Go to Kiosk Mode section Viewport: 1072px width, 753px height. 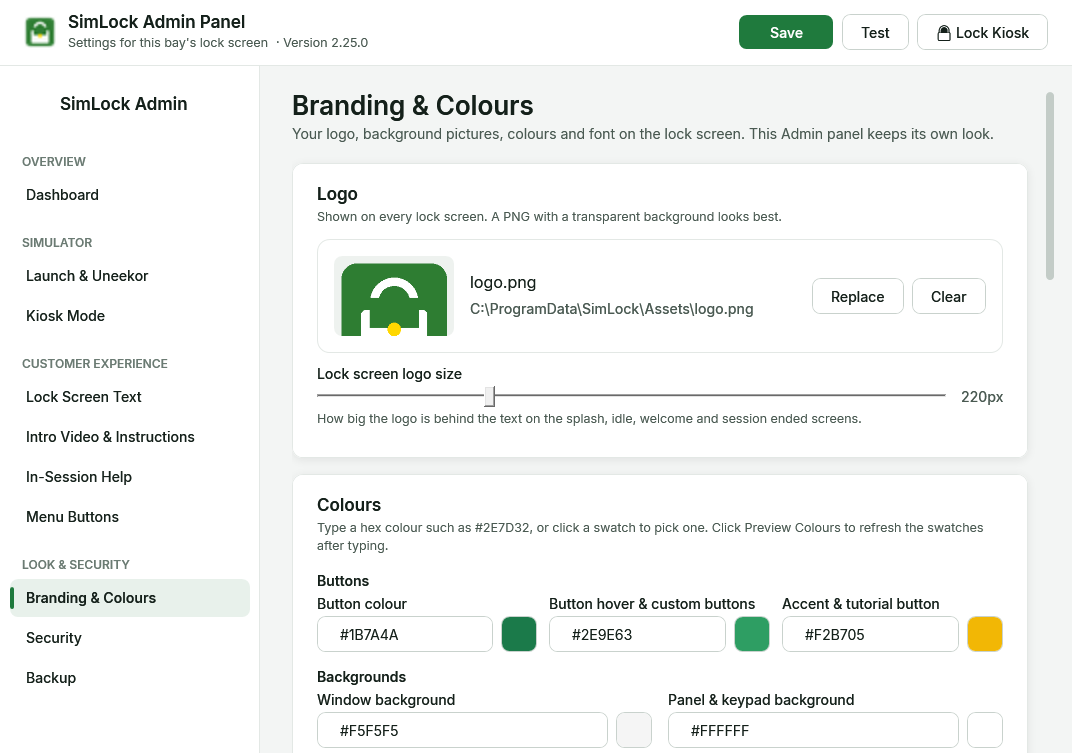coord(130,316)
